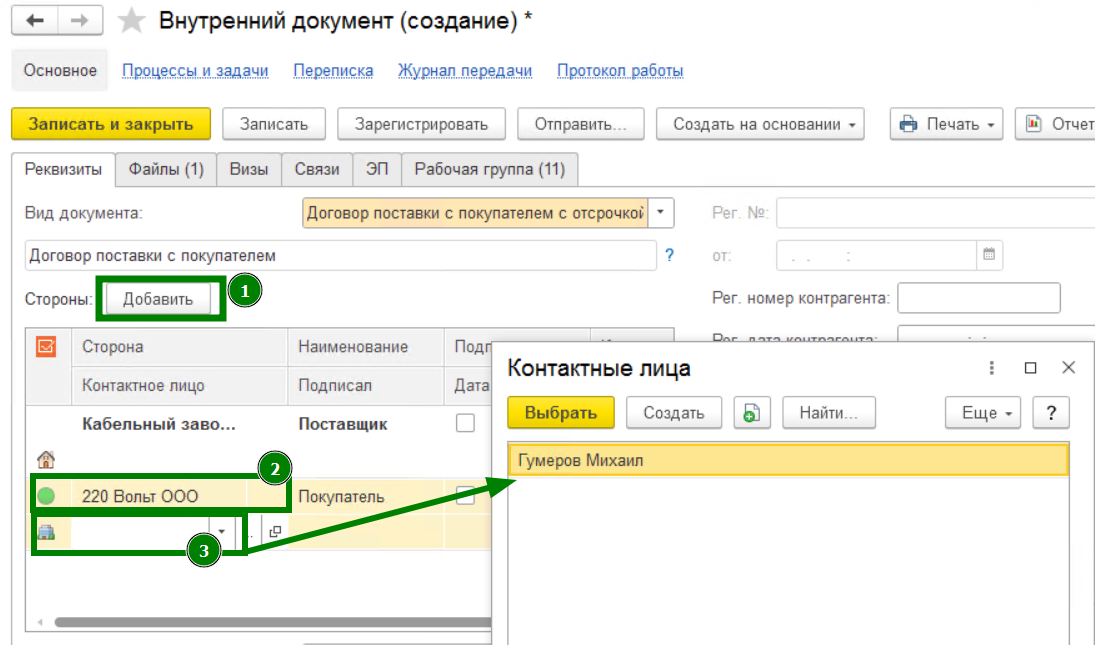
Task: Open Файлы (1) tab
Action: [166, 170]
